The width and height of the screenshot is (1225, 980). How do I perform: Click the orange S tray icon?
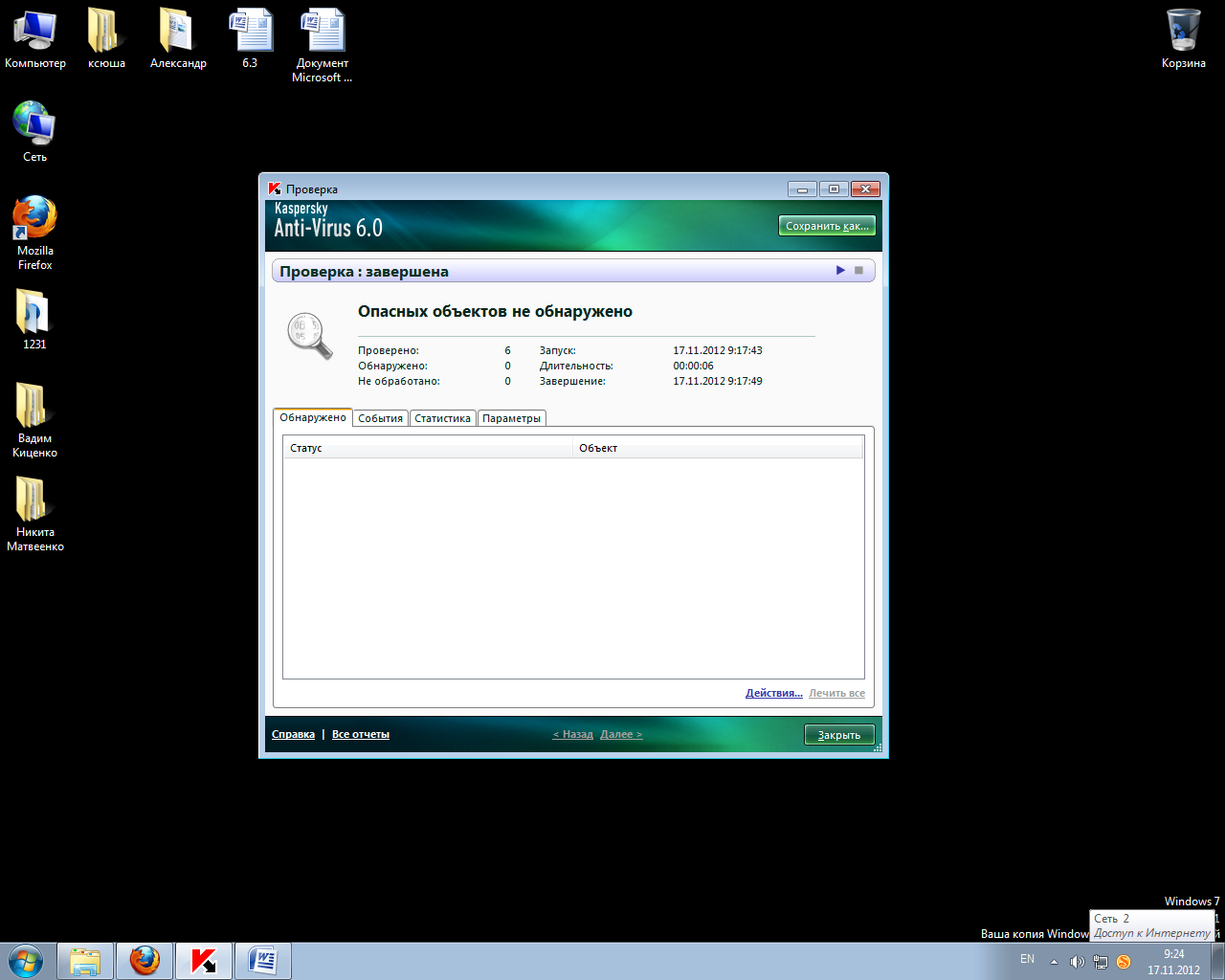[x=1124, y=962]
